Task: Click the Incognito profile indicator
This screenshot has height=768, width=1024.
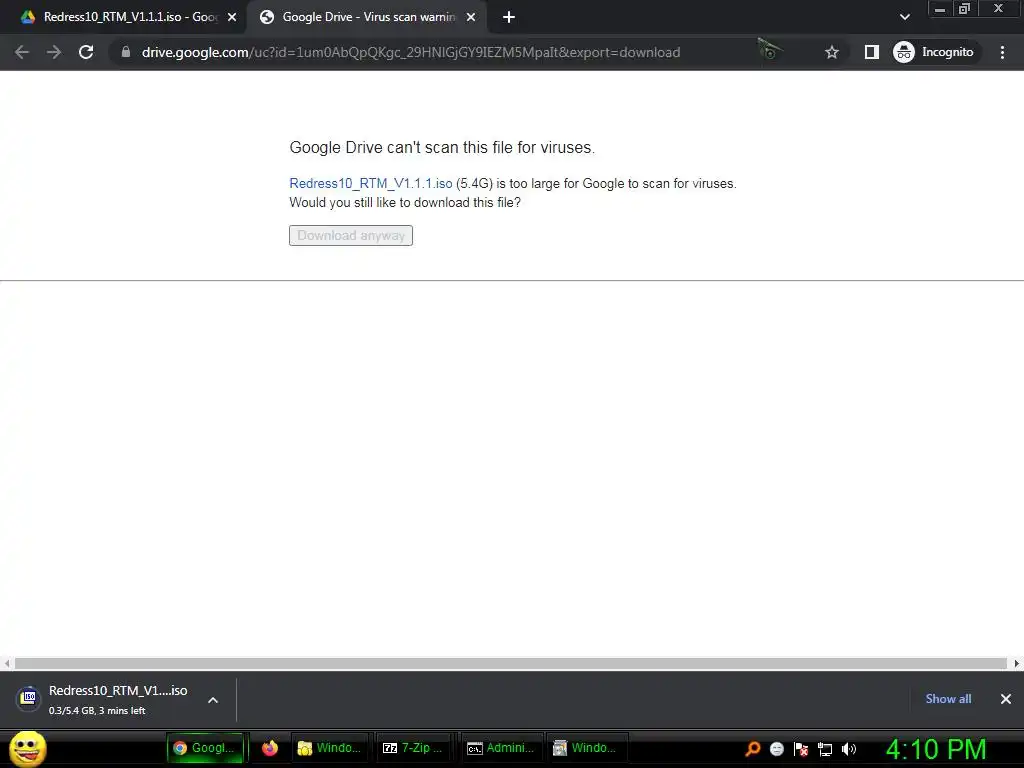Action: click(934, 52)
